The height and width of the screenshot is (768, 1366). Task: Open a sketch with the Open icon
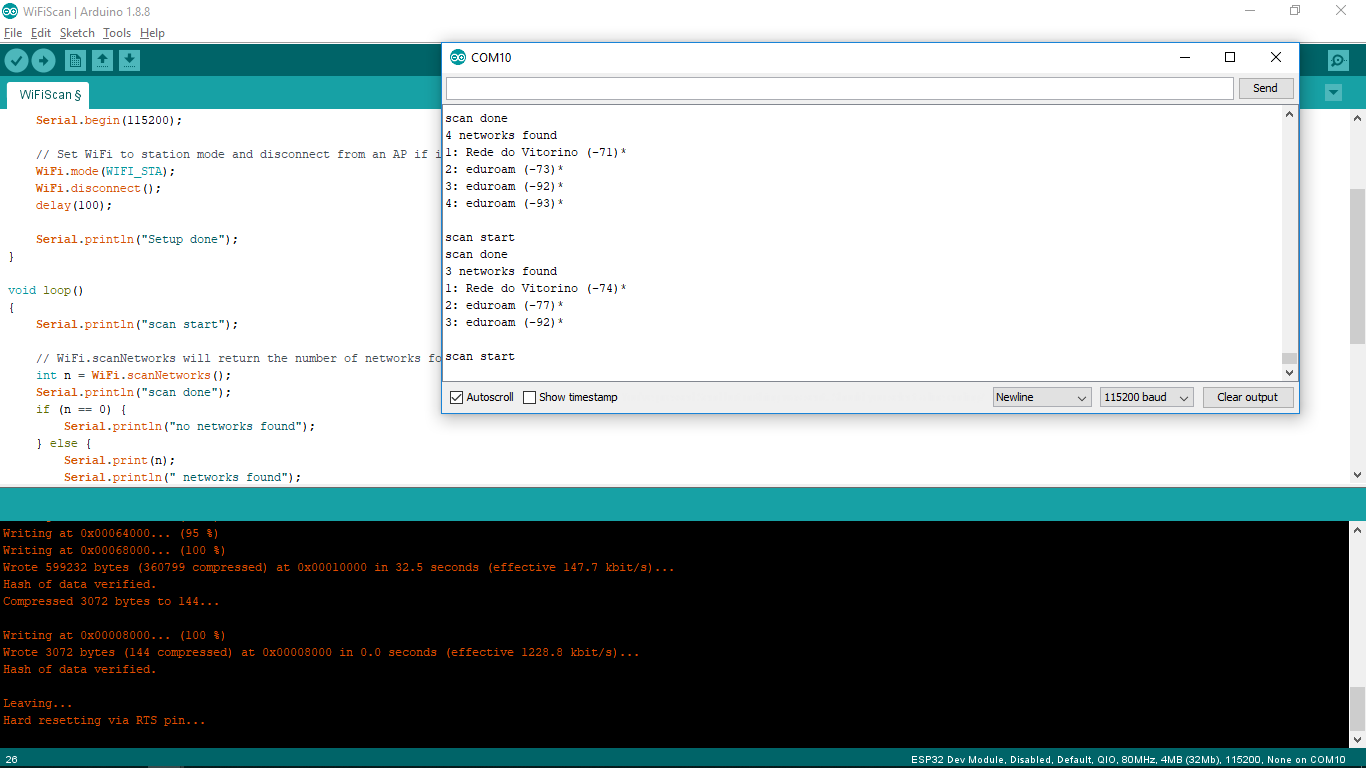pos(102,60)
